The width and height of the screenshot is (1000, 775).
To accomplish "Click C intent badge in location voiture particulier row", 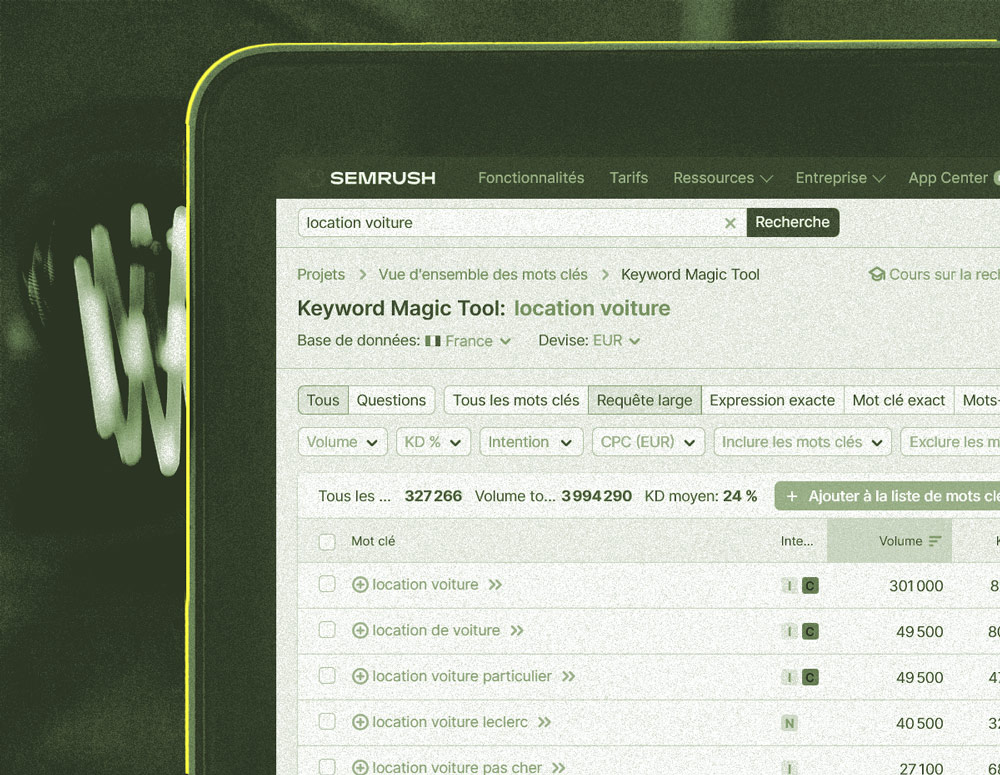I will click(810, 678).
